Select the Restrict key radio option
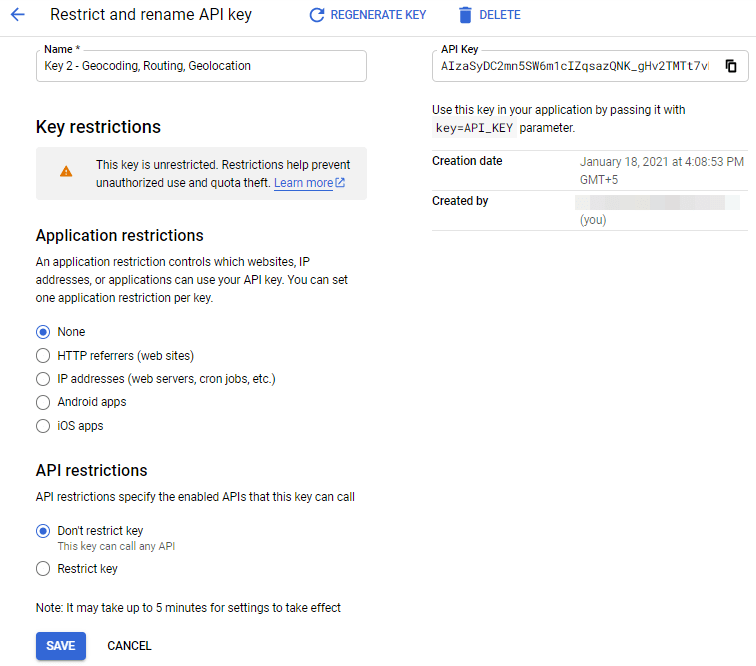The image size is (756, 666). (x=43, y=569)
